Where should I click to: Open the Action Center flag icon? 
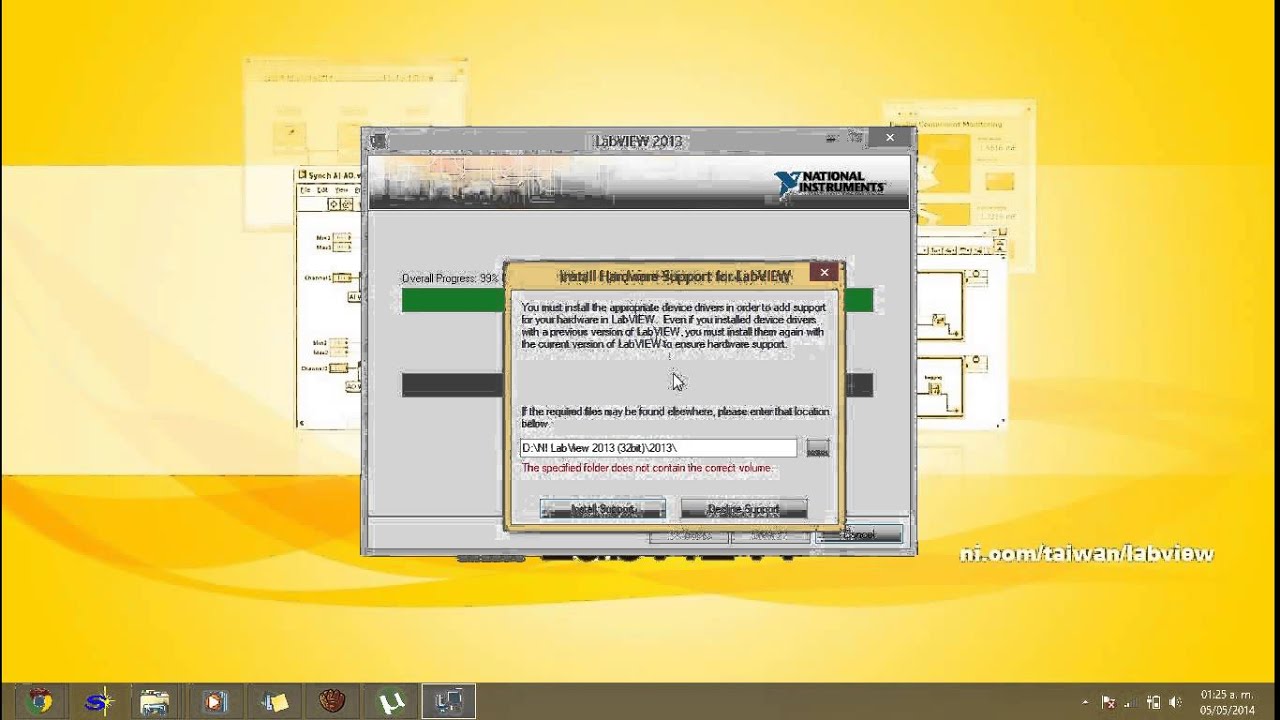[x=1108, y=702]
